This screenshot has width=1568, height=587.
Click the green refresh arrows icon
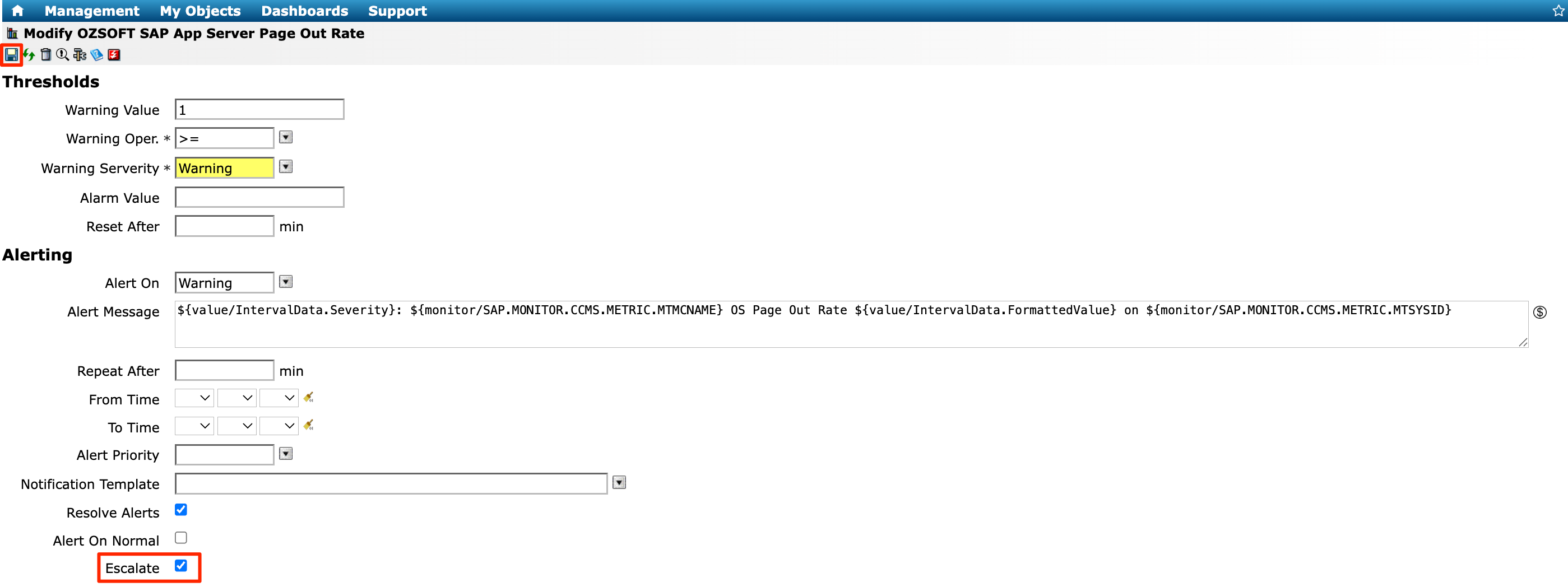[x=29, y=55]
